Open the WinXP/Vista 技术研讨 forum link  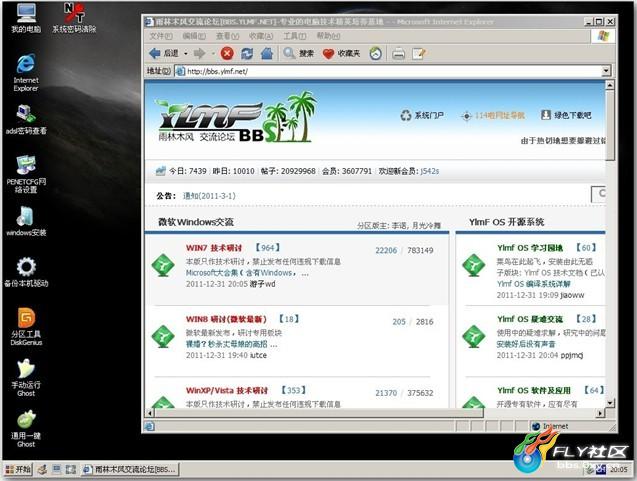pyautogui.click(x=227, y=390)
